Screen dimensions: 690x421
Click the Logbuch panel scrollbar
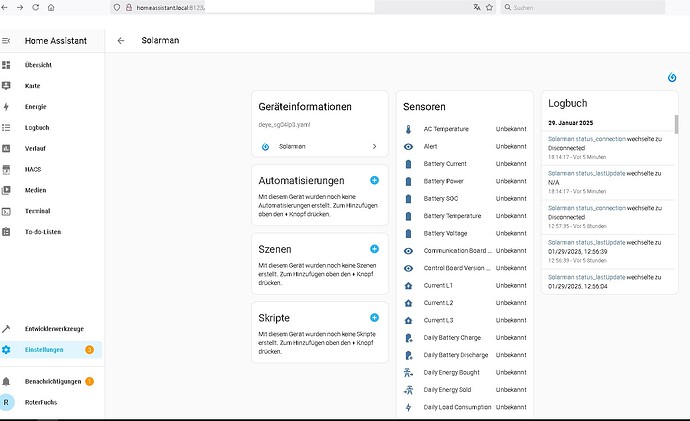(x=676, y=124)
